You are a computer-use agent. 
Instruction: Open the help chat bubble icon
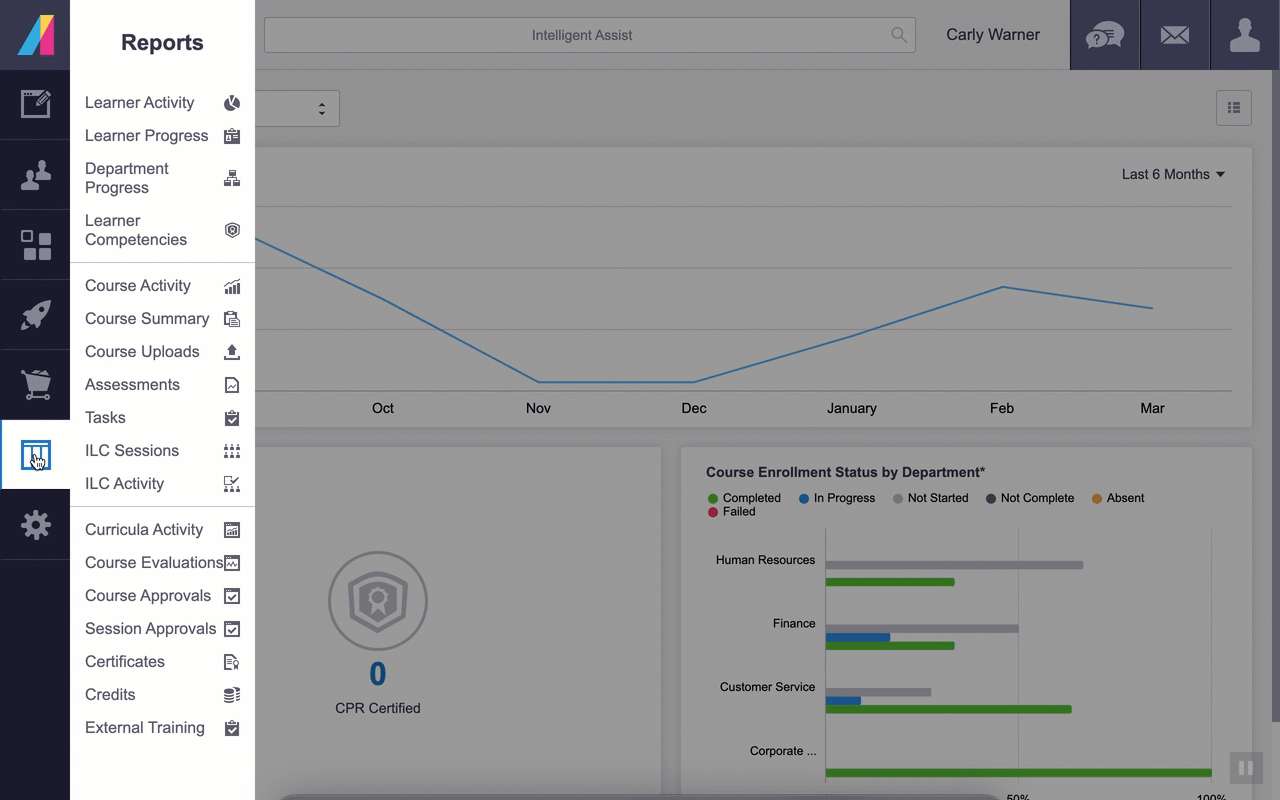coord(1105,35)
